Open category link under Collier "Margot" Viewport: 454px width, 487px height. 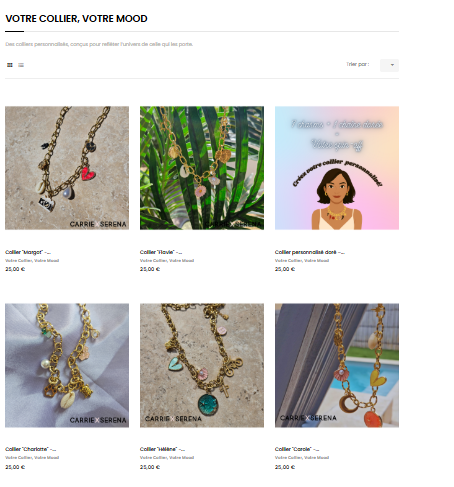point(32,260)
